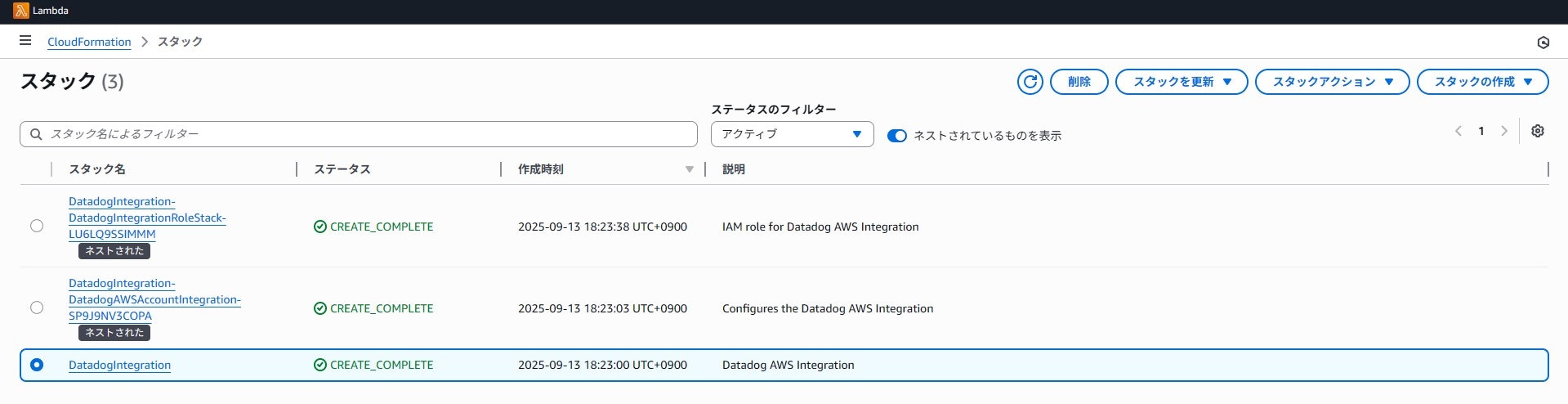
Task: Click the ネストされた badge under LU6LQ9SSIMMM
Action: (114, 251)
